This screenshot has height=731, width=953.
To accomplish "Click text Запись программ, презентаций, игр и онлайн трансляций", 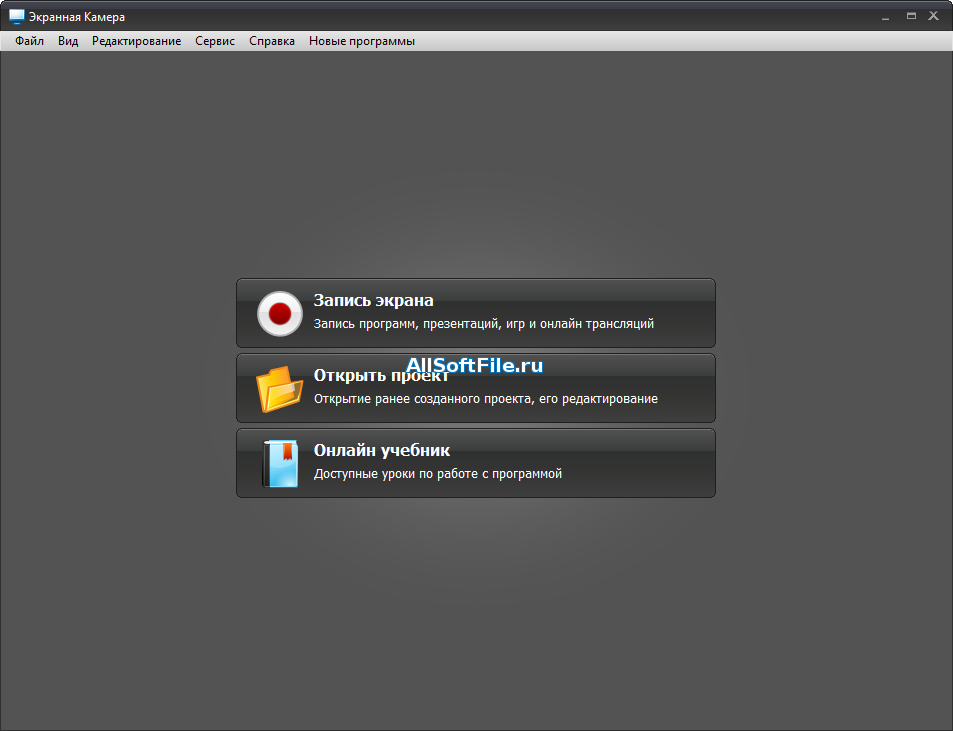I will (484, 324).
